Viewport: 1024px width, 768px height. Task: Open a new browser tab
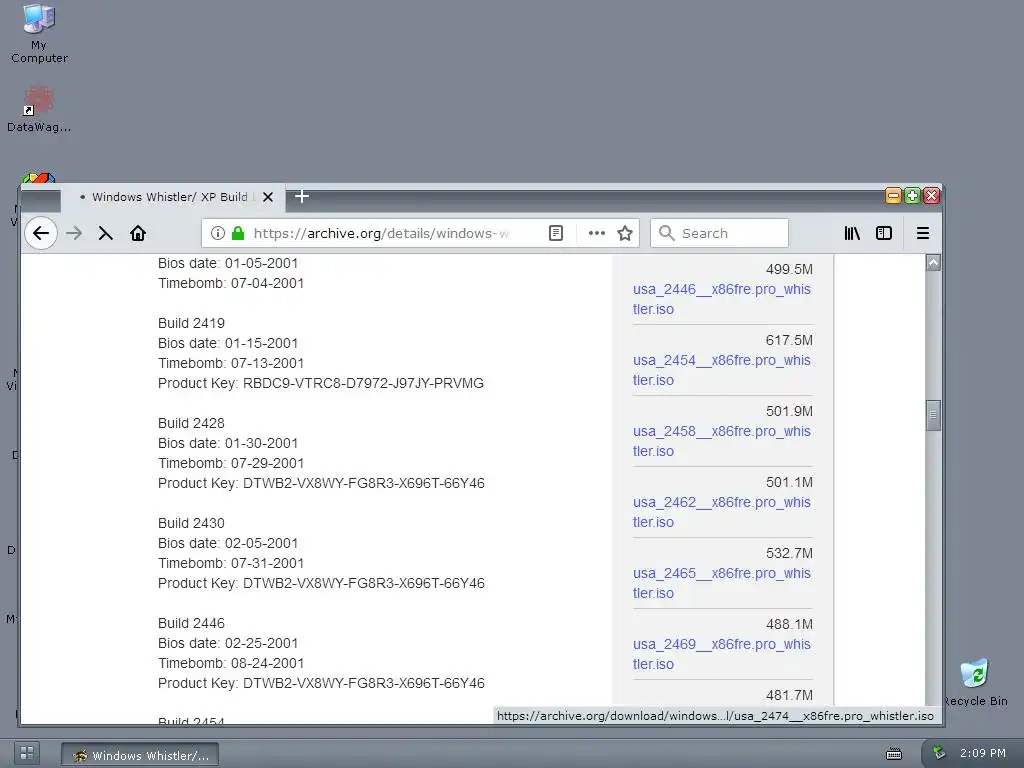302,196
